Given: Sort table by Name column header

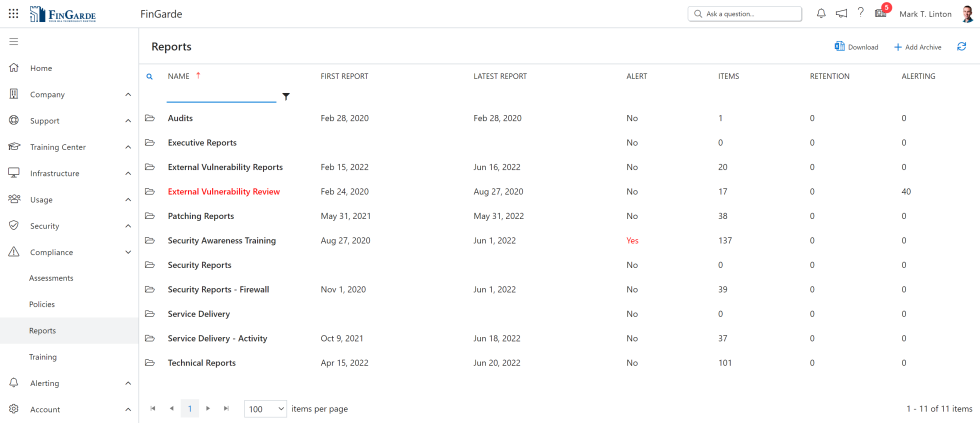Looking at the screenshot, I should coord(179,76).
